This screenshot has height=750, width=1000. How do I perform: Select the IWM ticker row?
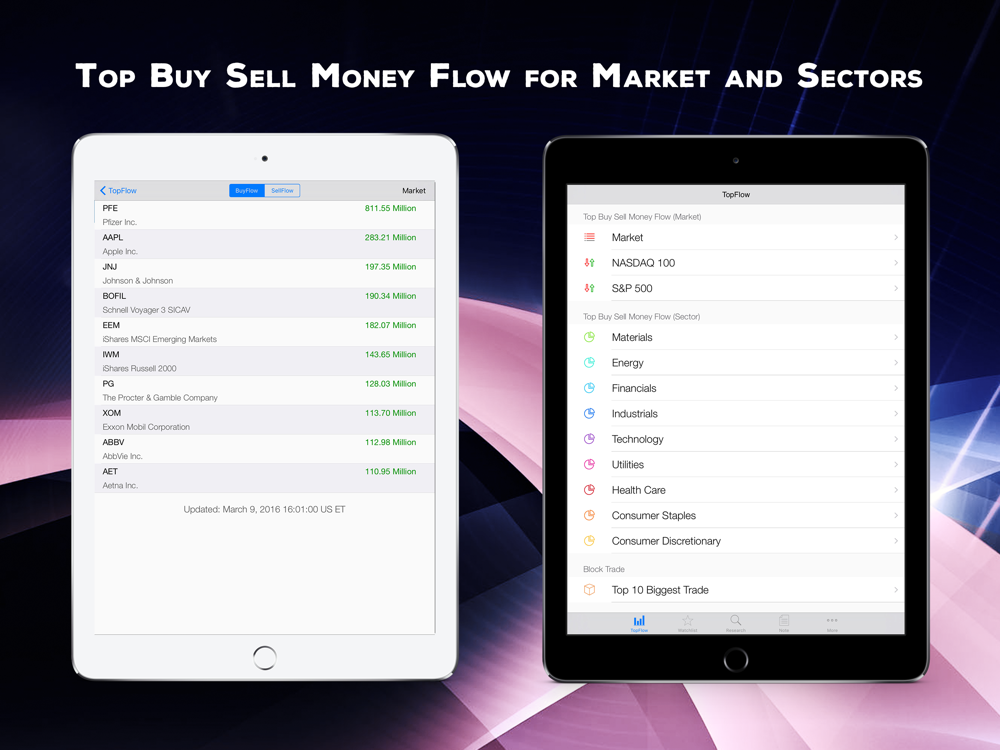tap(265, 362)
